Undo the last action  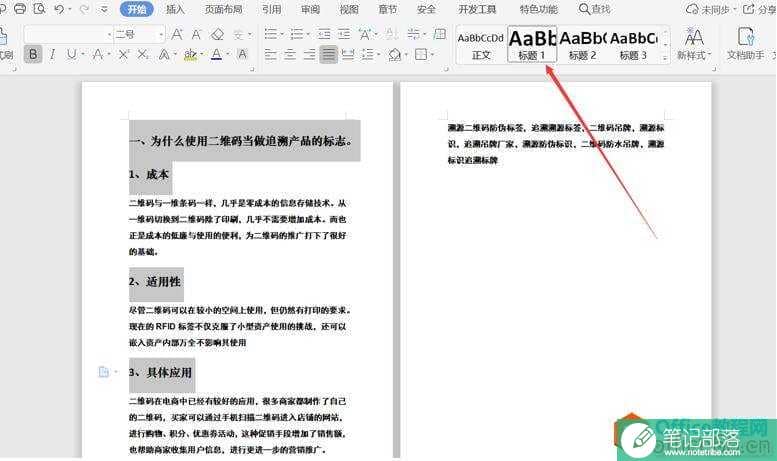click(58, 9)
